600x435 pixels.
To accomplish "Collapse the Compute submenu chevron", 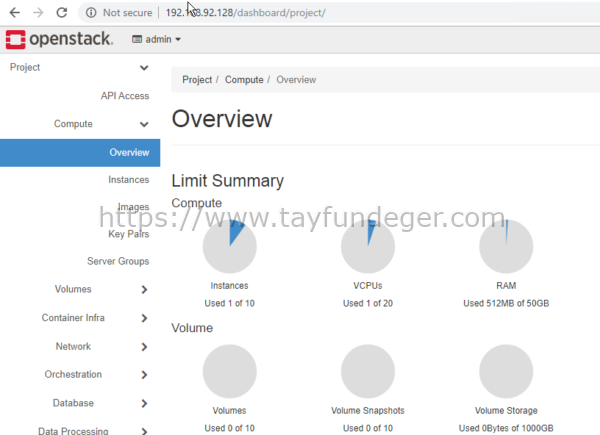I will click(144, 124).
